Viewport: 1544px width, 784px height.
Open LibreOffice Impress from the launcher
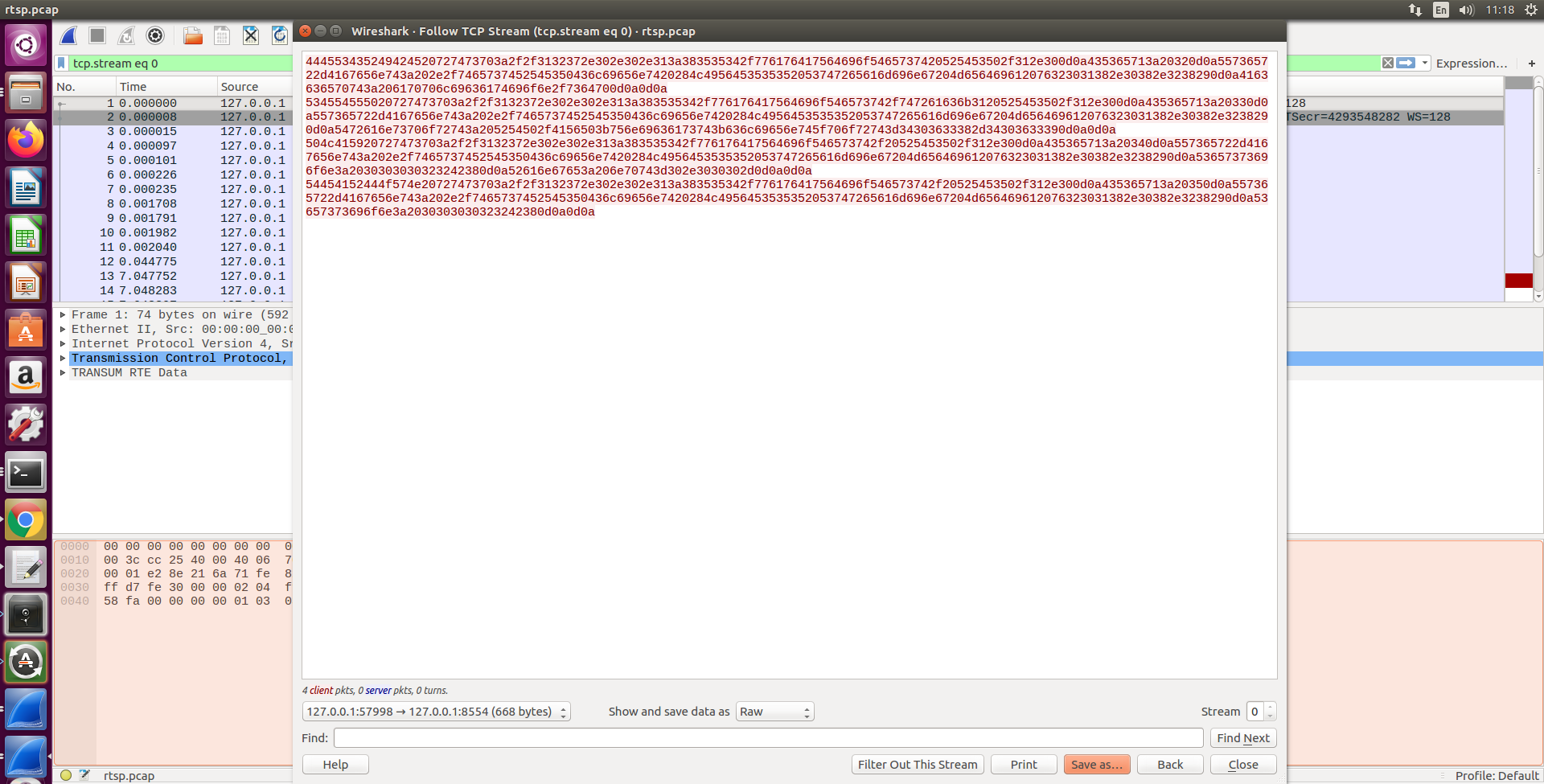[26, 282]
